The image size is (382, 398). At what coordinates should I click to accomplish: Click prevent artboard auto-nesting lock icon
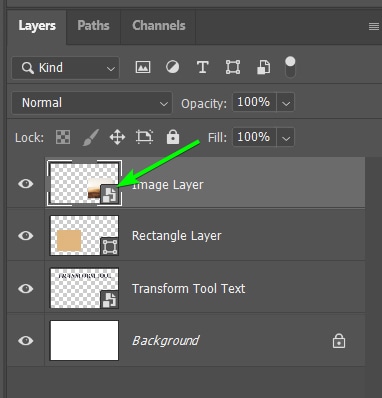coord(144,137)
